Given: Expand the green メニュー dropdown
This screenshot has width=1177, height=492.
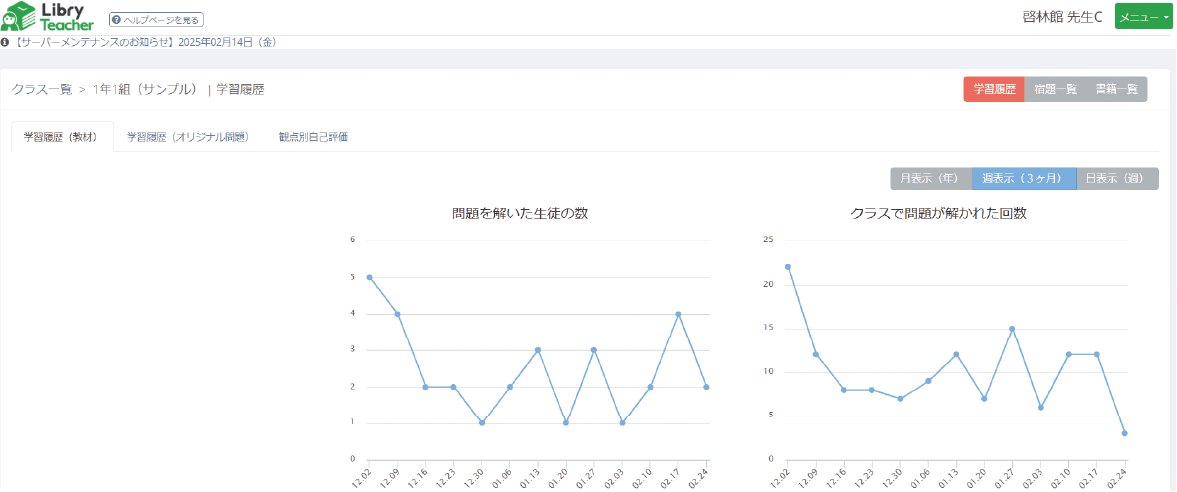Looking at the screenshot, I should click(1143, 18).
